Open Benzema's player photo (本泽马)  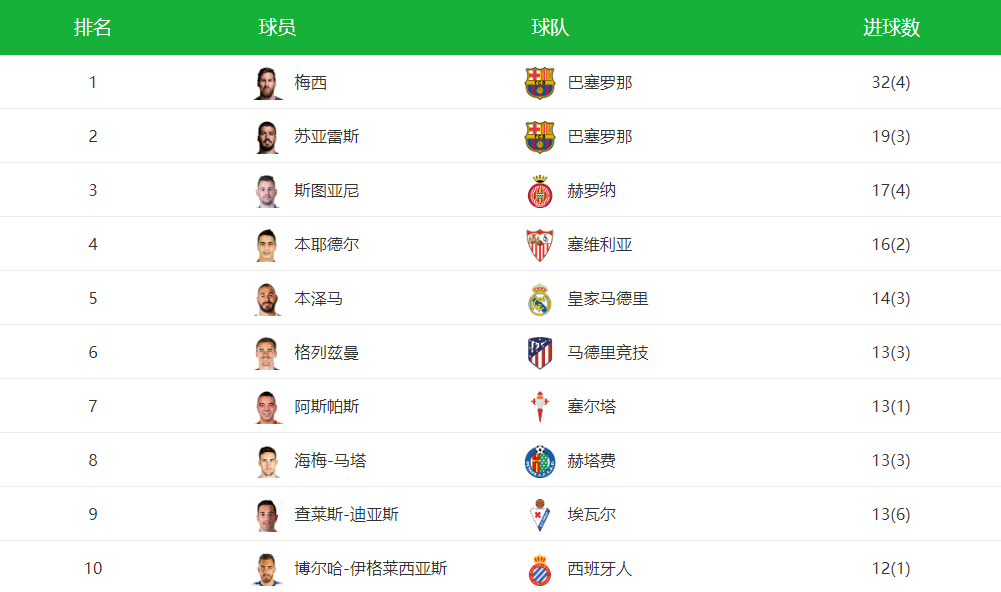(268, 298)
